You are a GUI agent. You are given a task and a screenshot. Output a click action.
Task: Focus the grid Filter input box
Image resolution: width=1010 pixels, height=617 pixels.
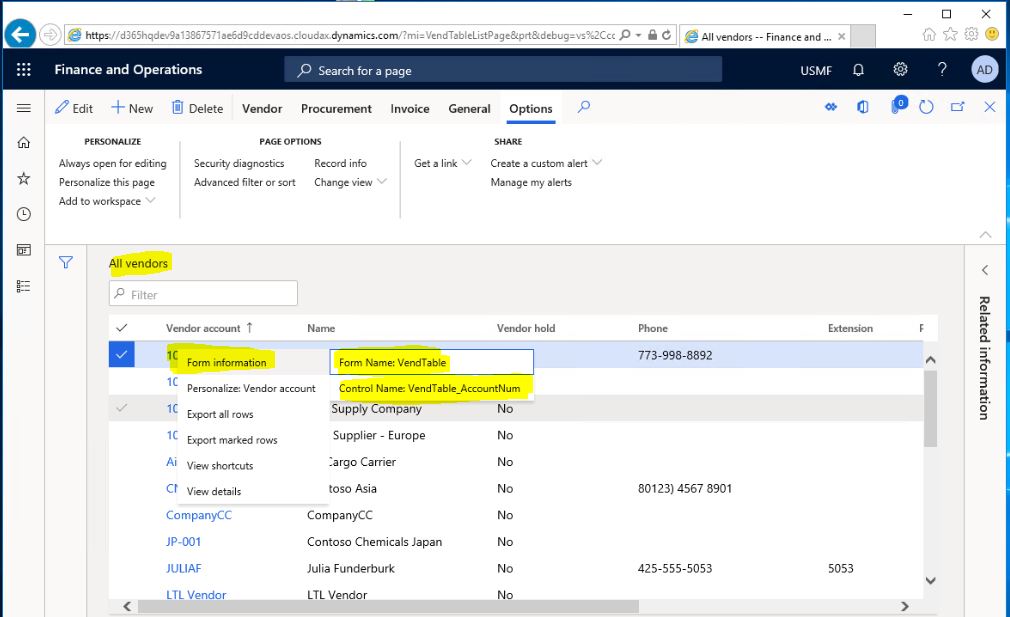point(204,294)
